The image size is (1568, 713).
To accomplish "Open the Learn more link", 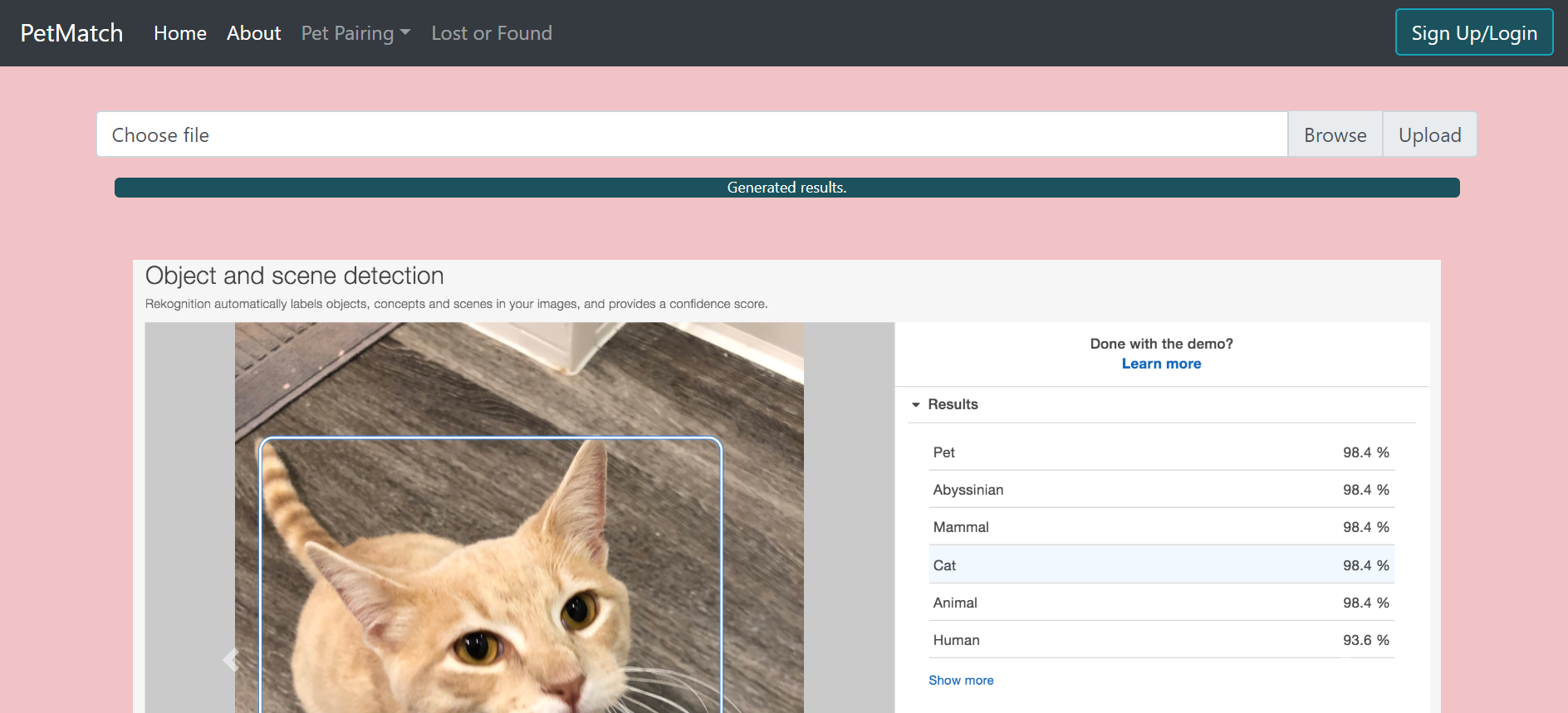I will (1161, 364).
